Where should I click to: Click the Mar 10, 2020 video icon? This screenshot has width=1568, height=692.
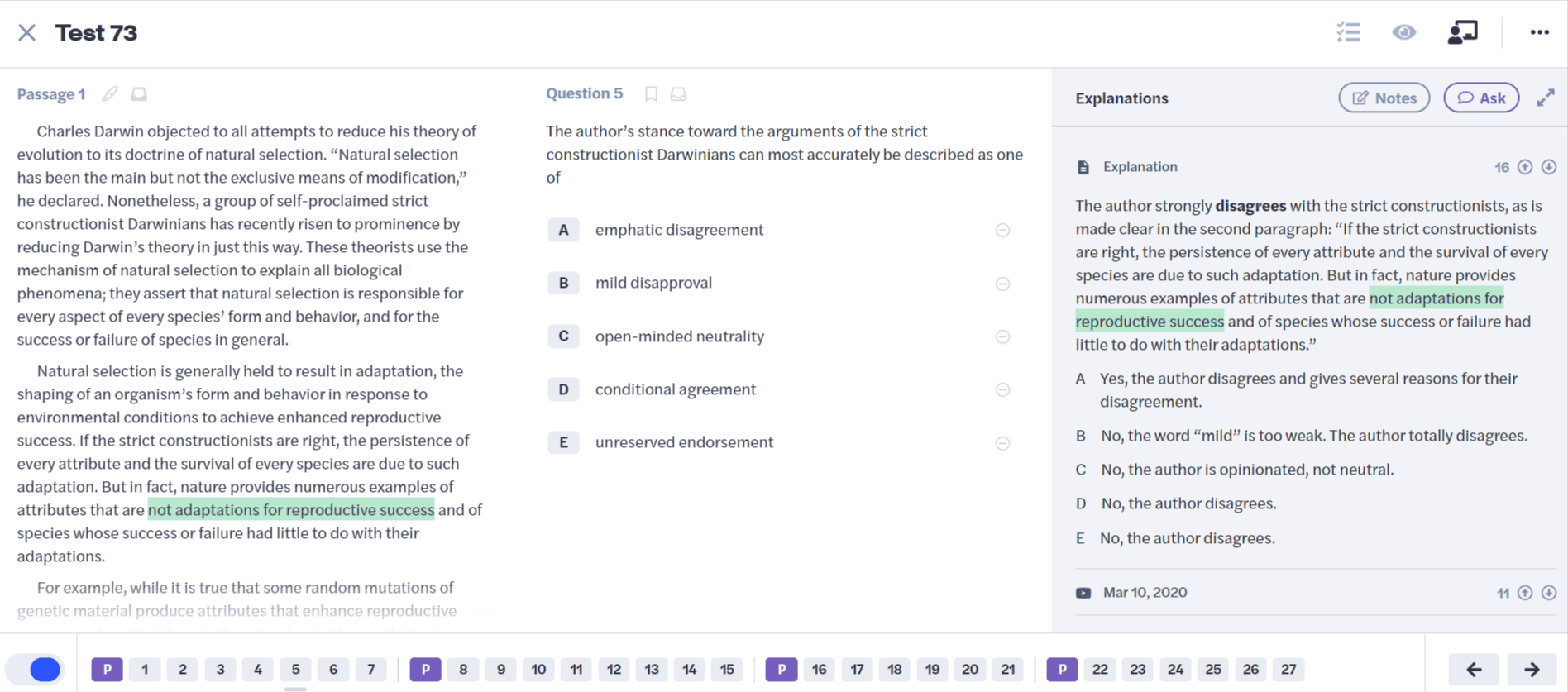(1083, 593)
